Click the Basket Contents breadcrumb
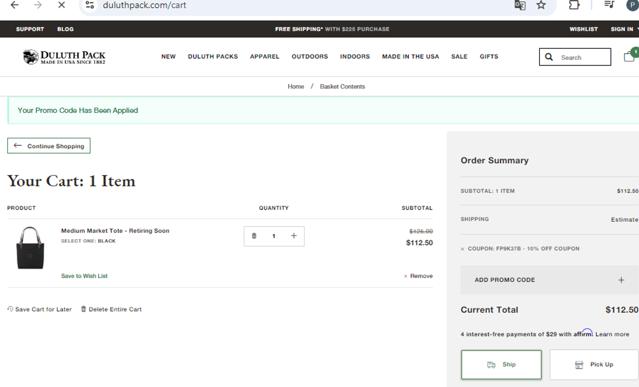 coord(342,86)
